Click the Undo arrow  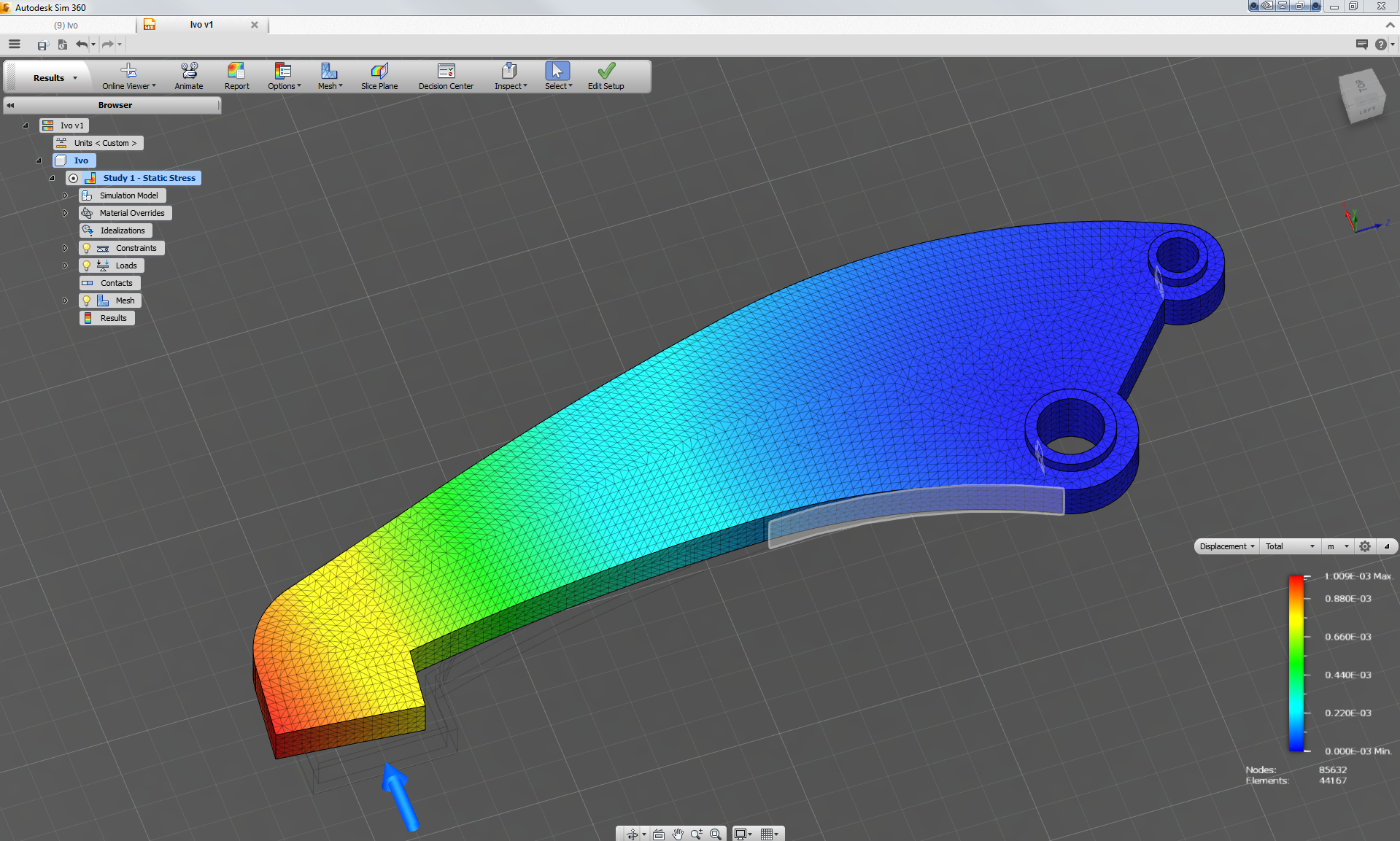(x=82, y=44)
